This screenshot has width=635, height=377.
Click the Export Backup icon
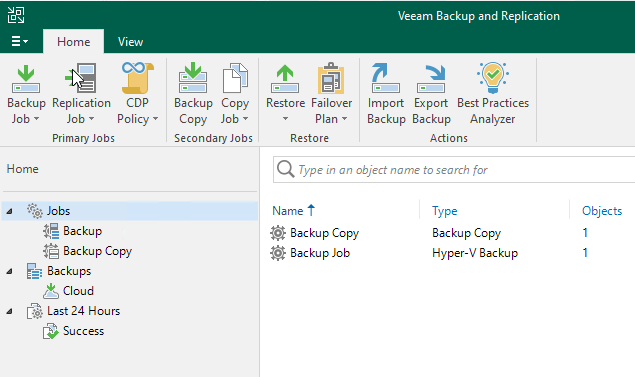pos(431,79)
